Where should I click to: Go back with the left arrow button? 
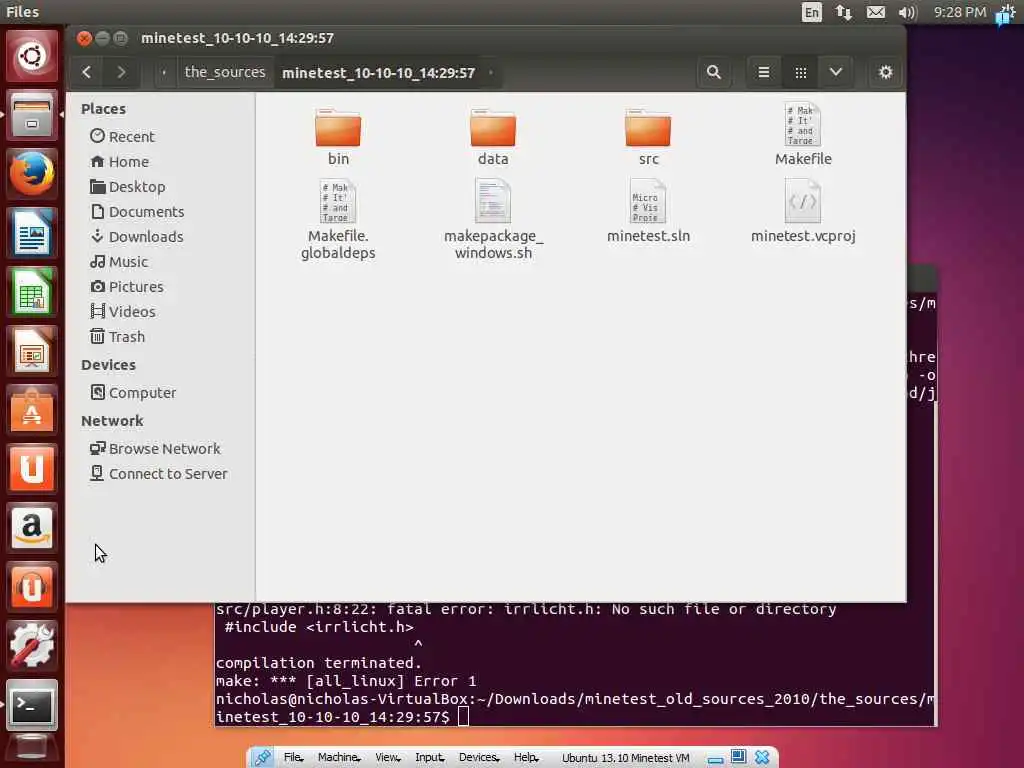coord(86,72)
